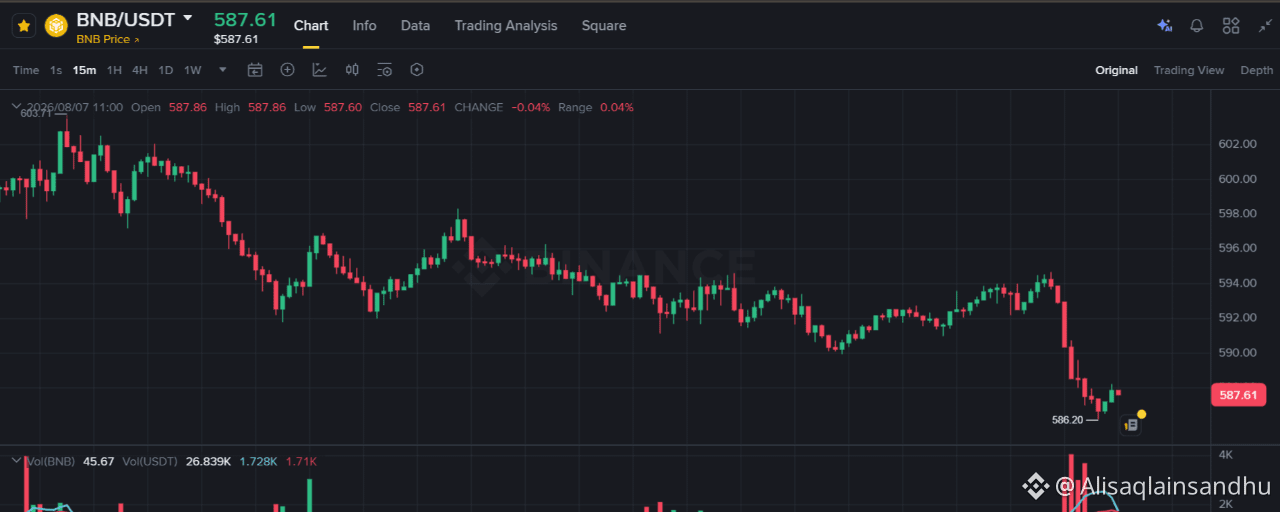Image resolution: width=1280 pixels, height=512 pixels.
Task: Select the 1s interval
Action: point(56,70)
